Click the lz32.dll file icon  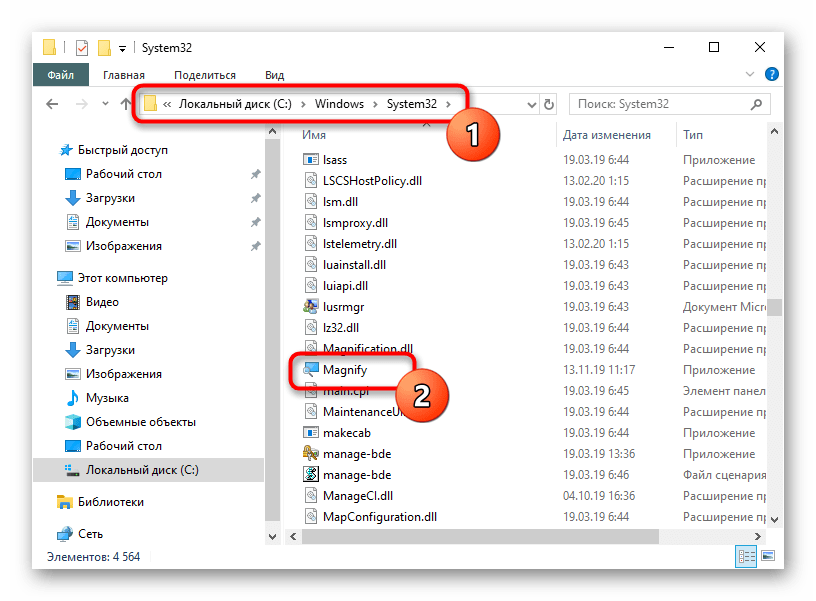(311, 327)
